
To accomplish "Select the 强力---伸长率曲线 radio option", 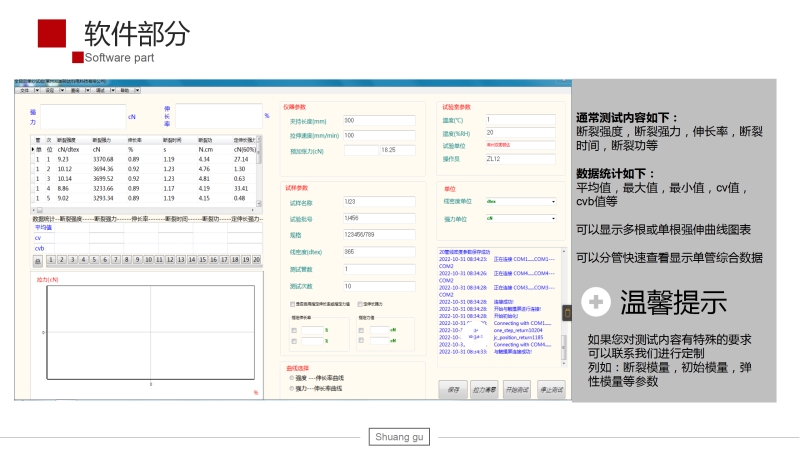I will tap(291, 387).
